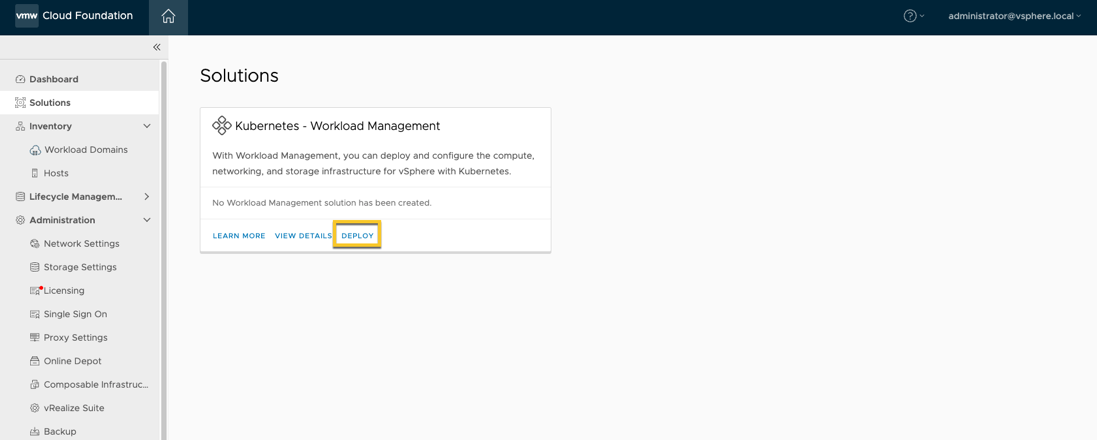Open Storage Settings page
The height and width of the screenshot is (440, 1097).
(x=79, y=267)
